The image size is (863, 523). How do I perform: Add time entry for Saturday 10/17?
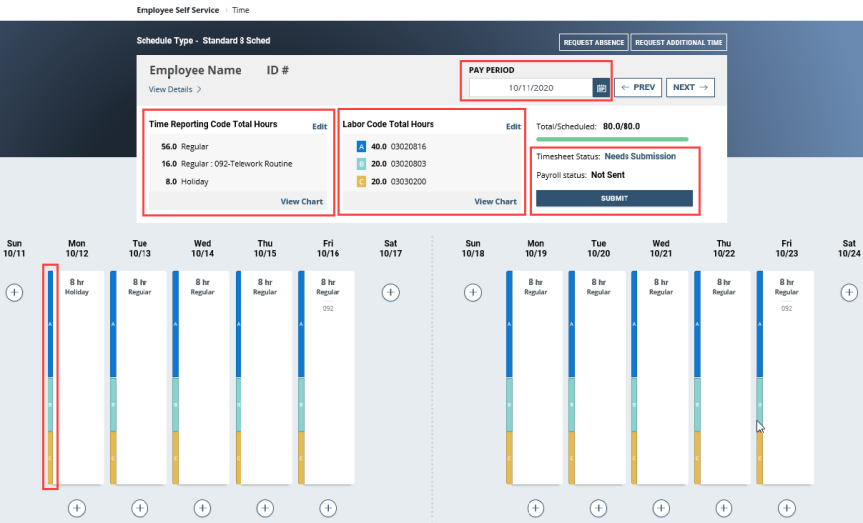[391, 293]
